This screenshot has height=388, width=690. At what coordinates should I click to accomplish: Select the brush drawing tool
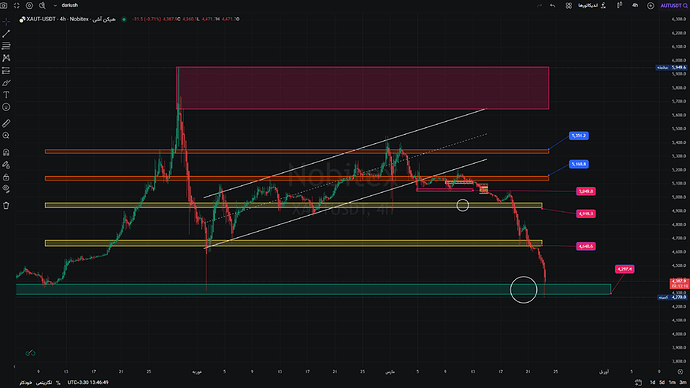click(x=6, y=83)
